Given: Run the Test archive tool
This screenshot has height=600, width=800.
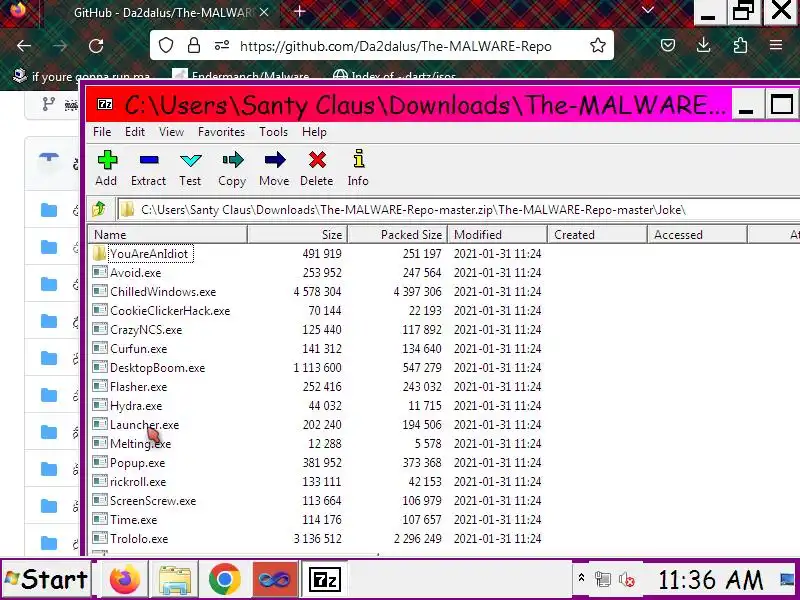Looking at the screenshot, I should point(190,168).
